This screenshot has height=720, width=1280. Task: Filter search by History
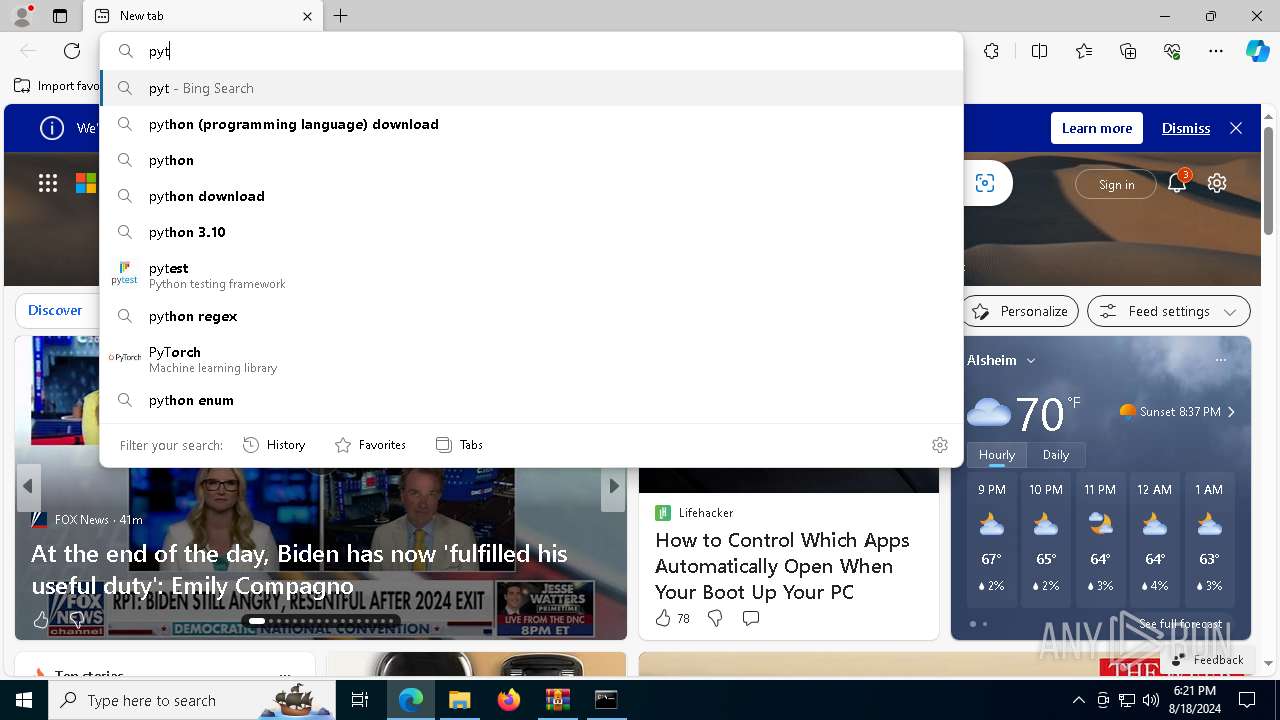(274, 445)
